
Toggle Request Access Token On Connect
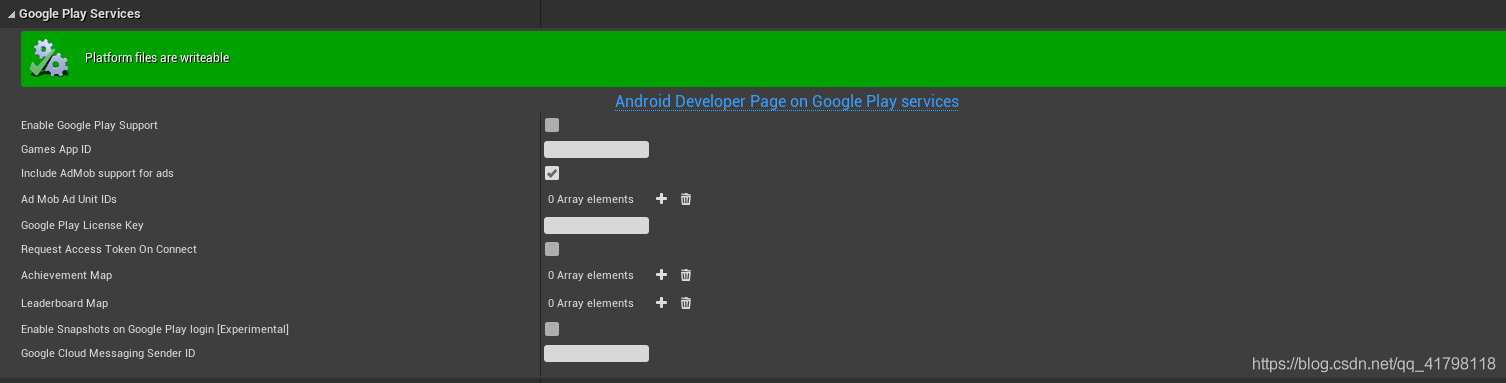[552, 249]
